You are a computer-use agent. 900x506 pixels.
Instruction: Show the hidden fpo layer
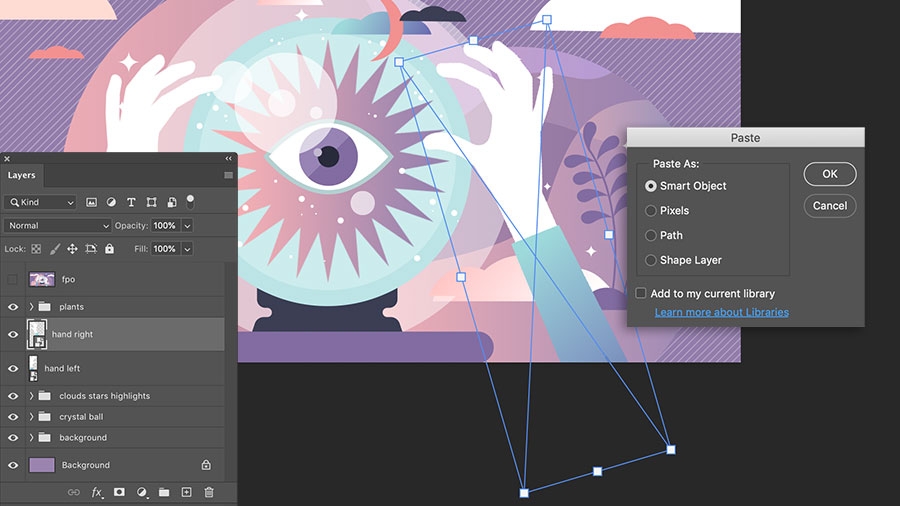[x=12, y=279]
